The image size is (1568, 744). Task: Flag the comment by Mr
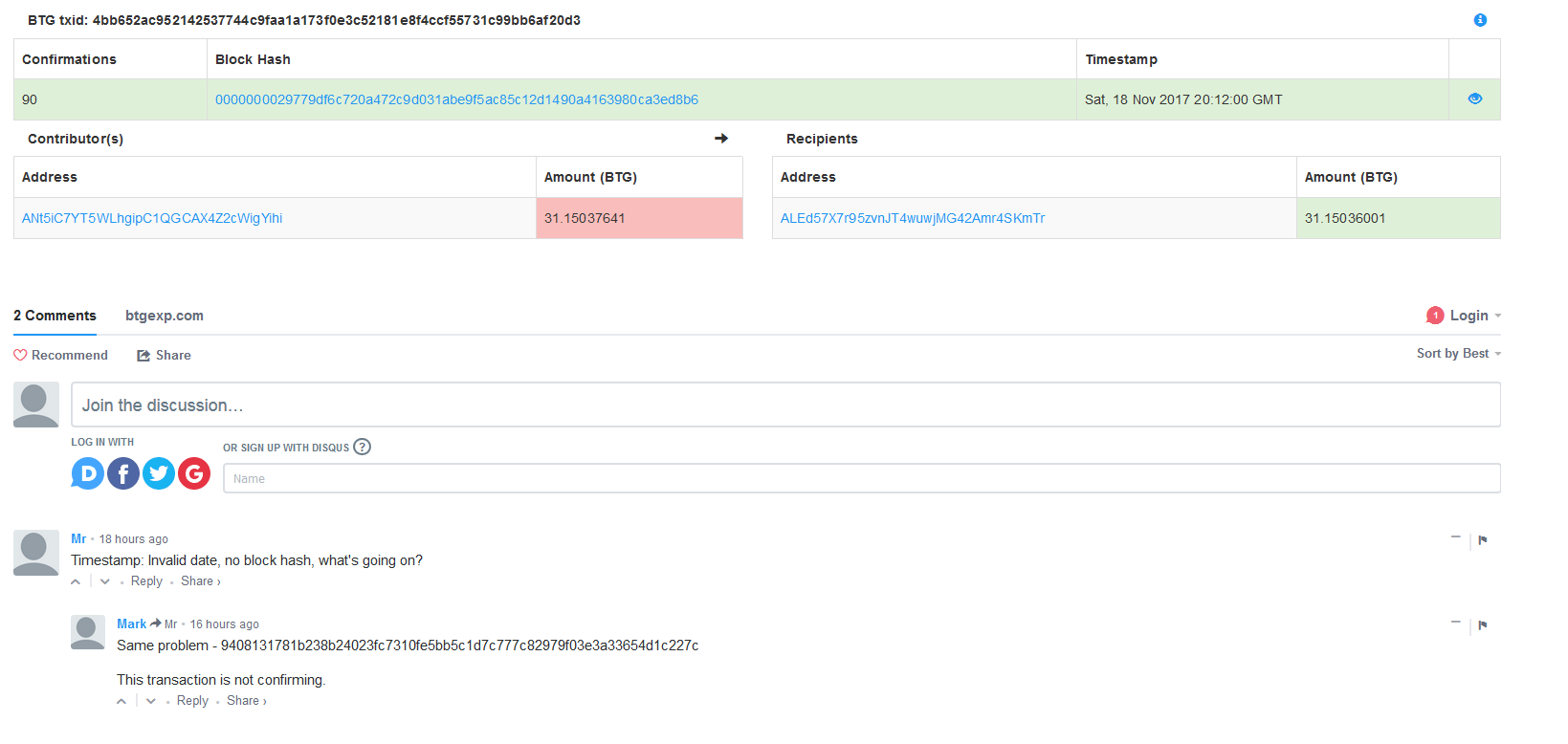click(1483, 540)
